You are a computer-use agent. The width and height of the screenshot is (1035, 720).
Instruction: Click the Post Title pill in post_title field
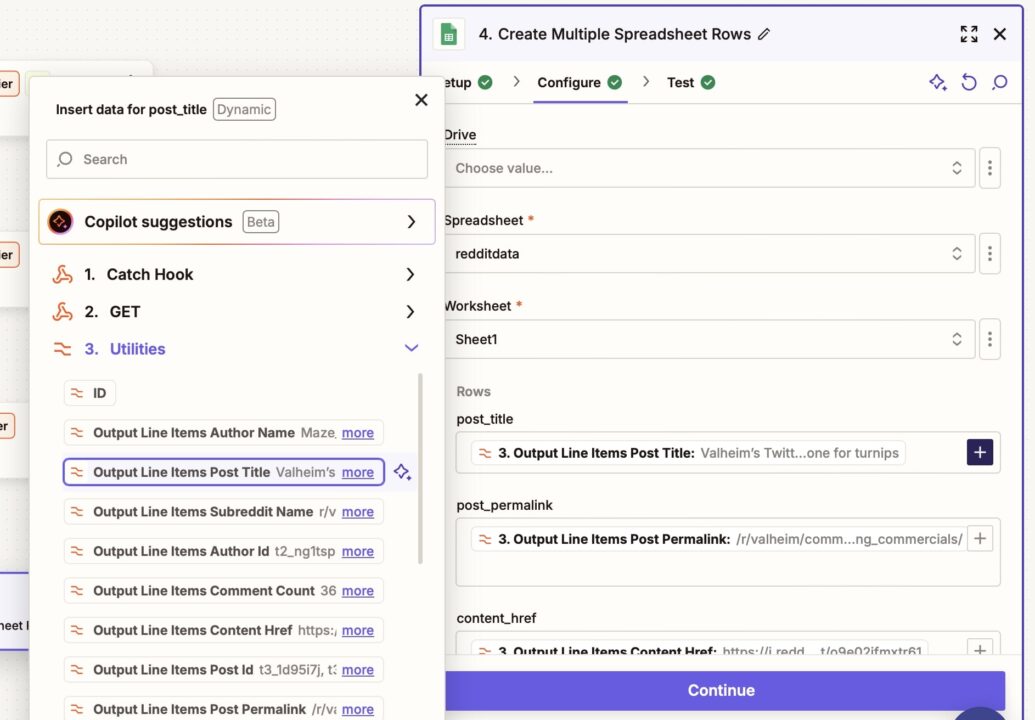point(688,453)
